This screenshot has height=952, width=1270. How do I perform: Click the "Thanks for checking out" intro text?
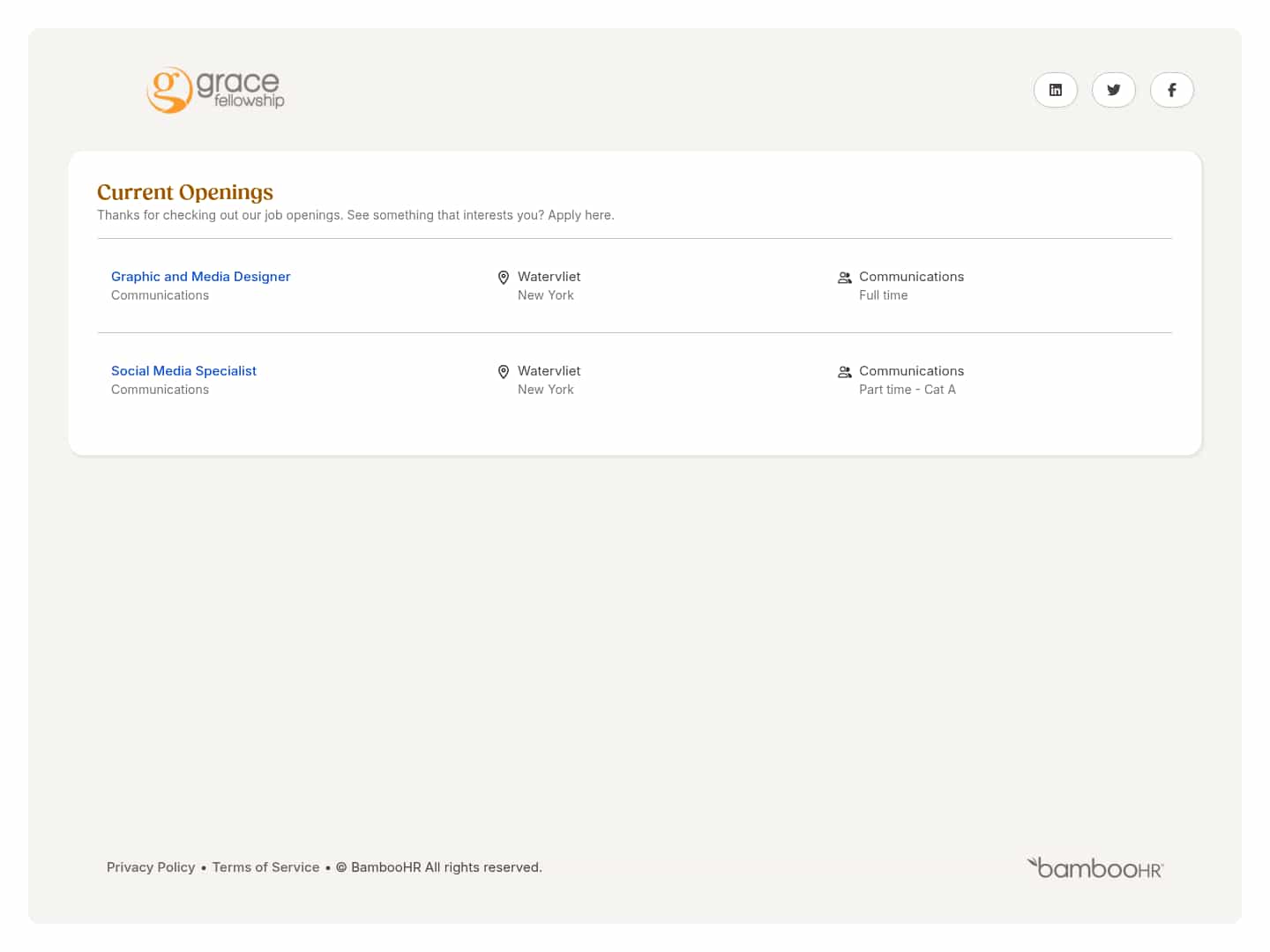point(355,215)
